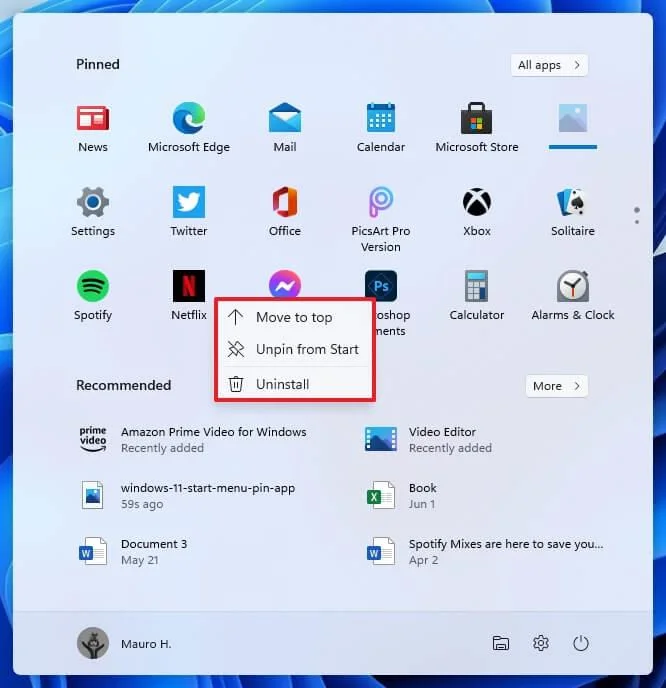Open File Explorer icon in Start footer
Viewport: 666px width, 688px height.
pyautogui.click(x=501, y=643)
